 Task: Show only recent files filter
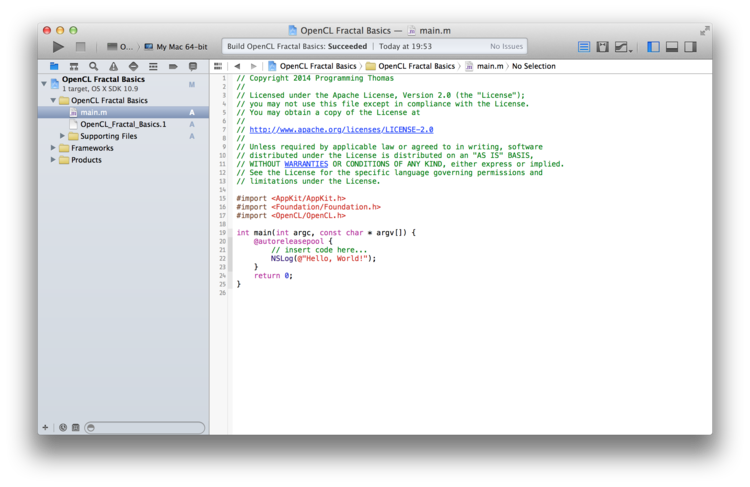point(63,427)
